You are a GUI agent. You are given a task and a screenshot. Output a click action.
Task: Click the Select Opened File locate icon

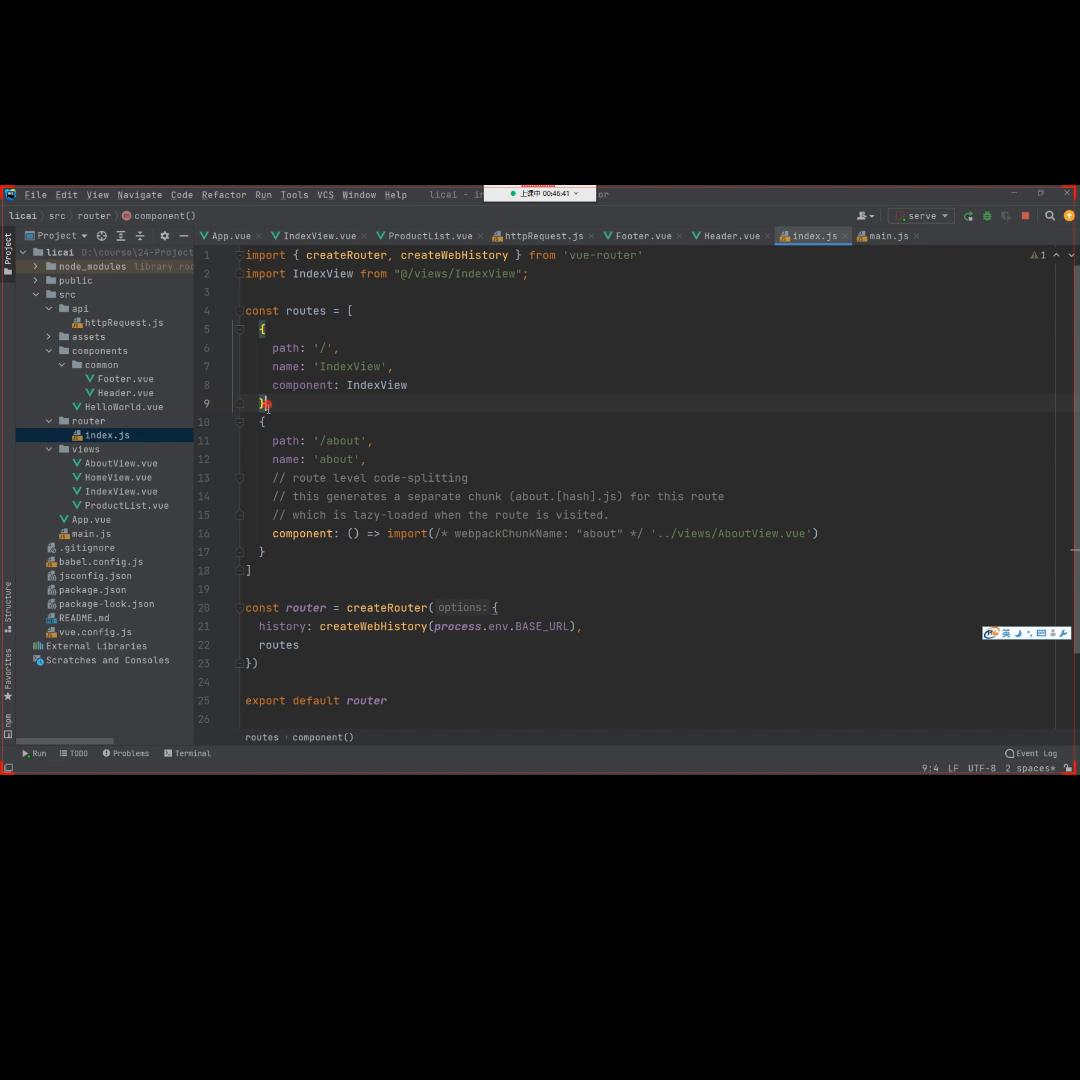tap(101, 236)
